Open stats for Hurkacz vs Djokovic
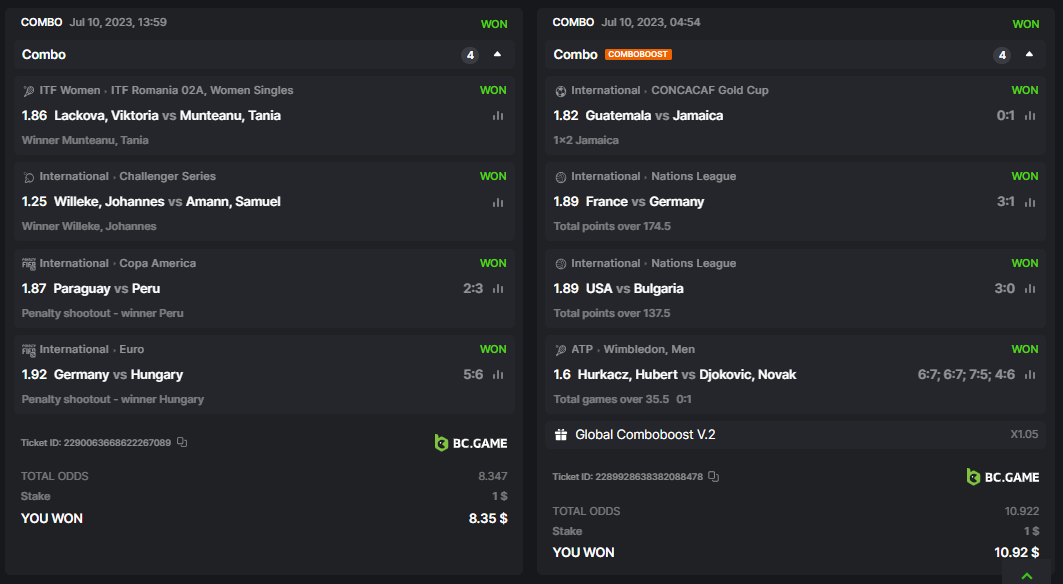This screenshot has height=584, width=1063. 1029,375
